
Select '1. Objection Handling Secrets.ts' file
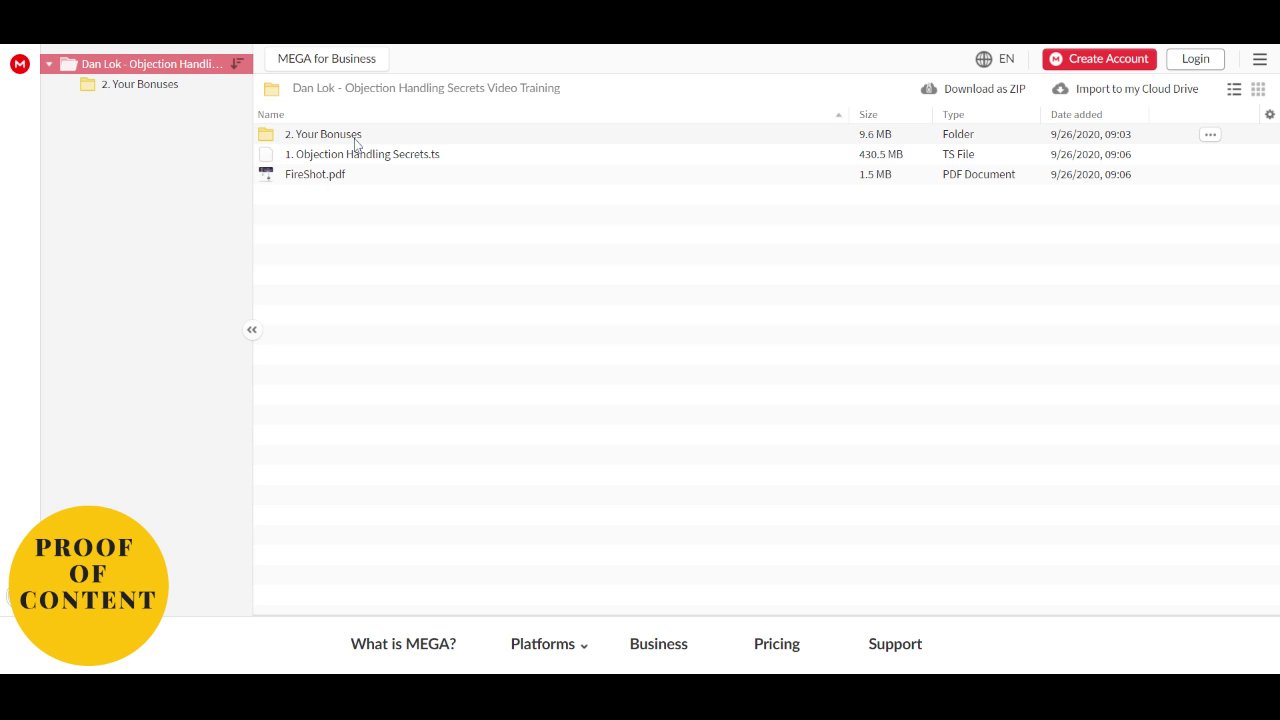pyautogui.click(x=362, y=154)
